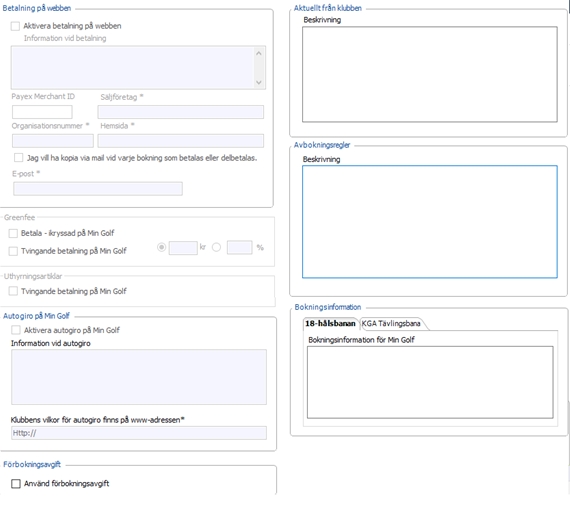Focus the Http:// autogiro terms address field
The image size is (570, 522).
click(x=139, y=433)
